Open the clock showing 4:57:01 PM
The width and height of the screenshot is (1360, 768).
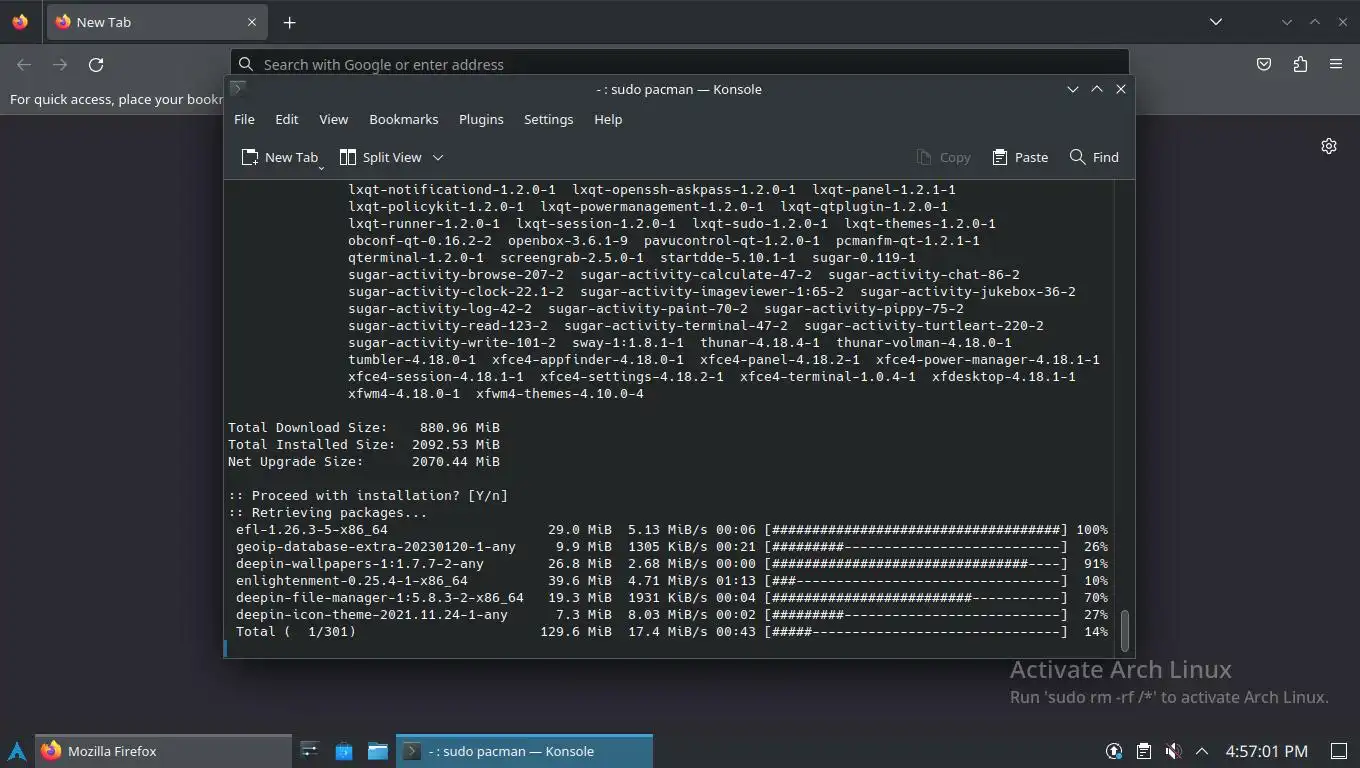[x=1266, y=751]
